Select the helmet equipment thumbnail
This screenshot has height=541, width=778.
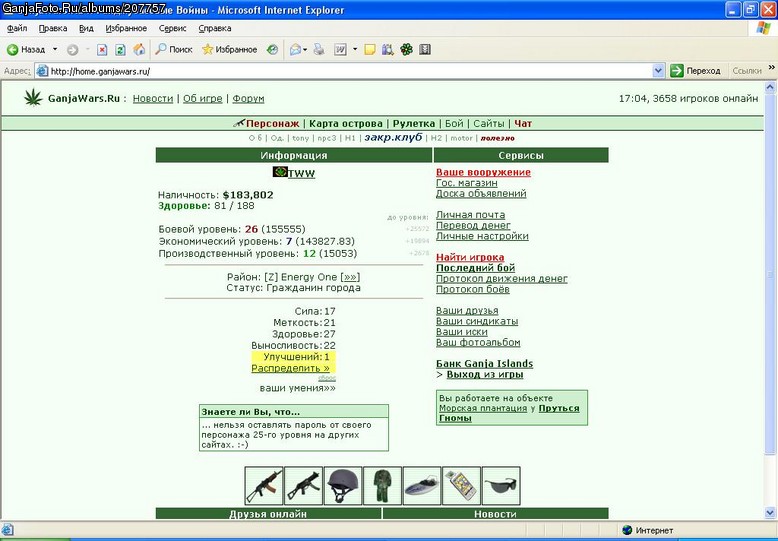[x=343, y=485]
